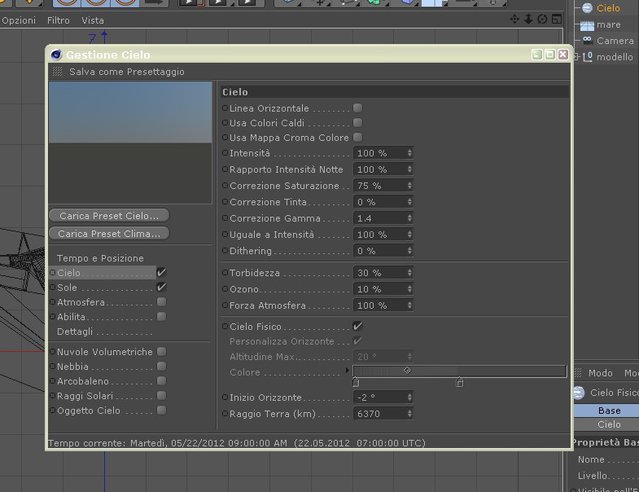This screenshot has height=492, width=639.
Task: Click the viewport rotate icon
Action: point(542,19)
